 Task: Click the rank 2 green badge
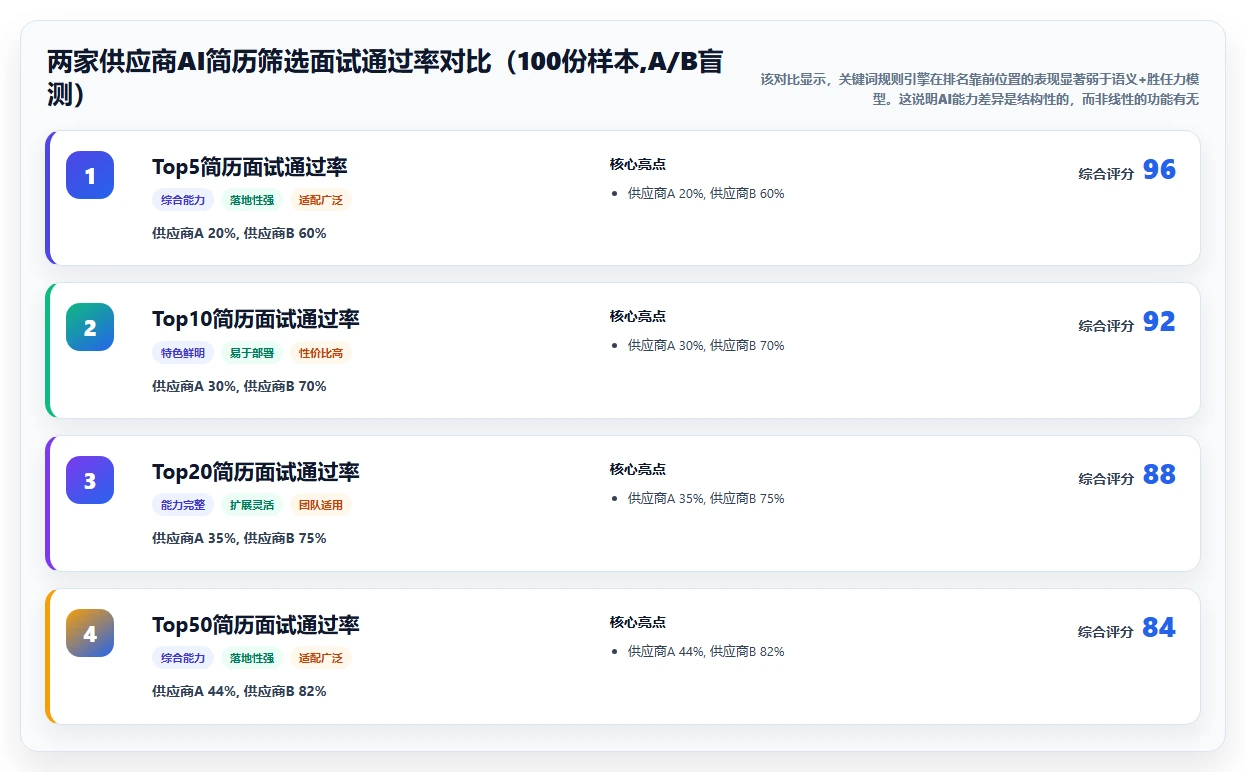[90, 327]
